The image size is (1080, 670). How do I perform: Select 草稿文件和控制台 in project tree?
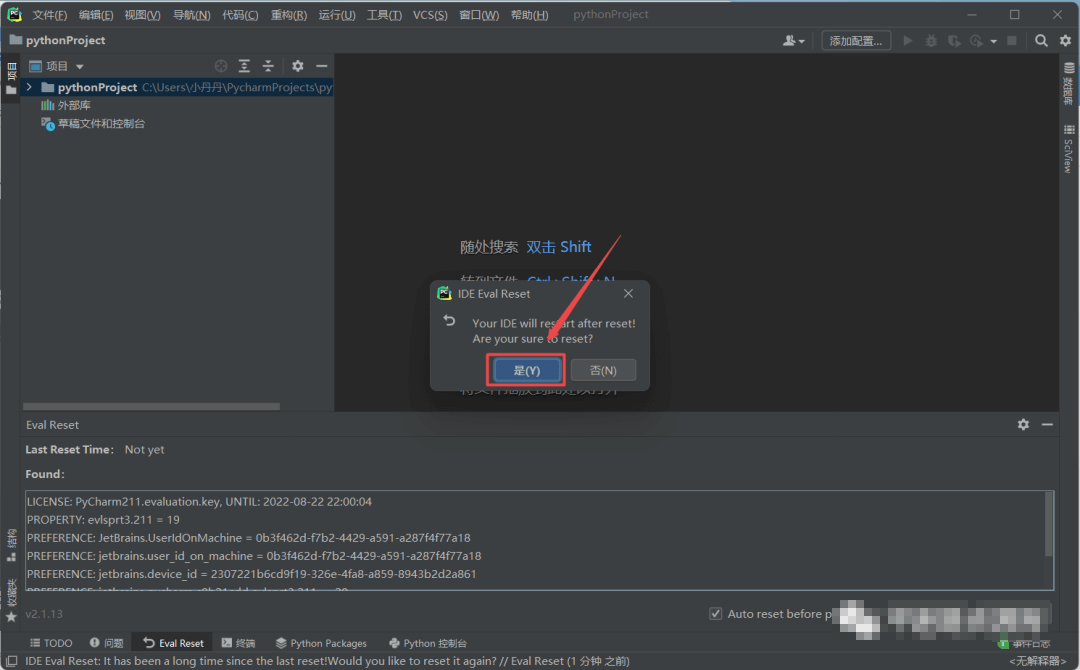coord(101,123)
